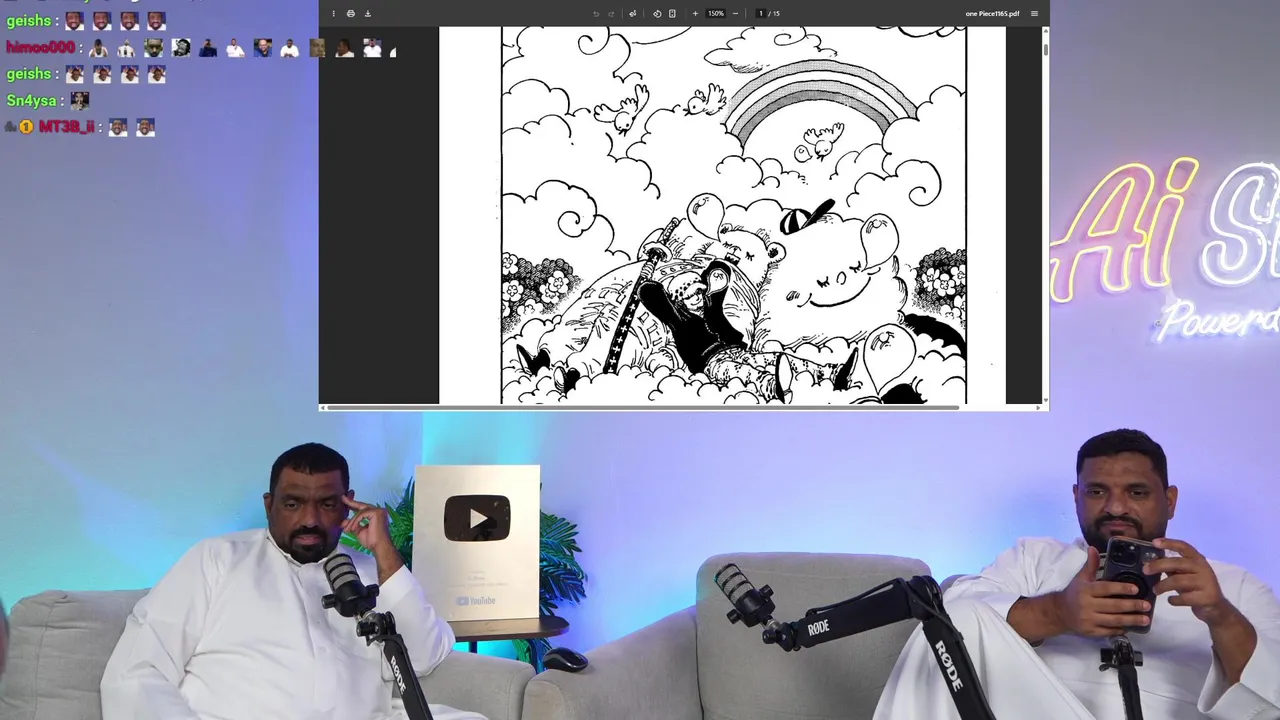The width and height of the screenshot is (1280, 720).
Task: Toggle fit-to-page view
Action: (x=672, y=13)
